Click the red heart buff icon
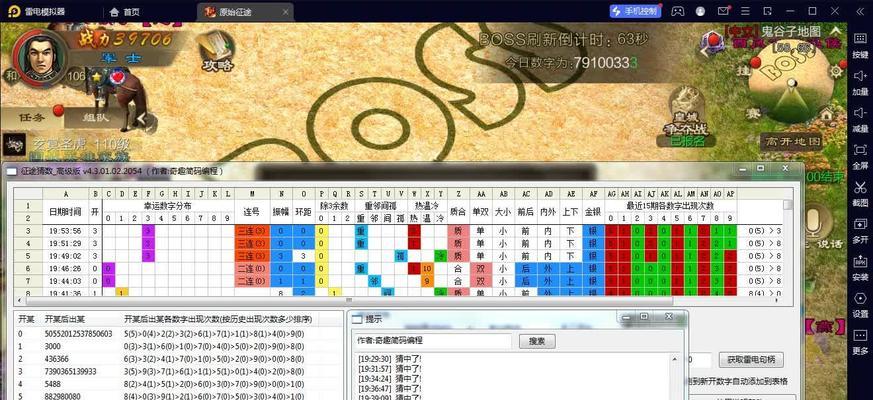This screenshot has height=400, width=873. pos(117,76)
